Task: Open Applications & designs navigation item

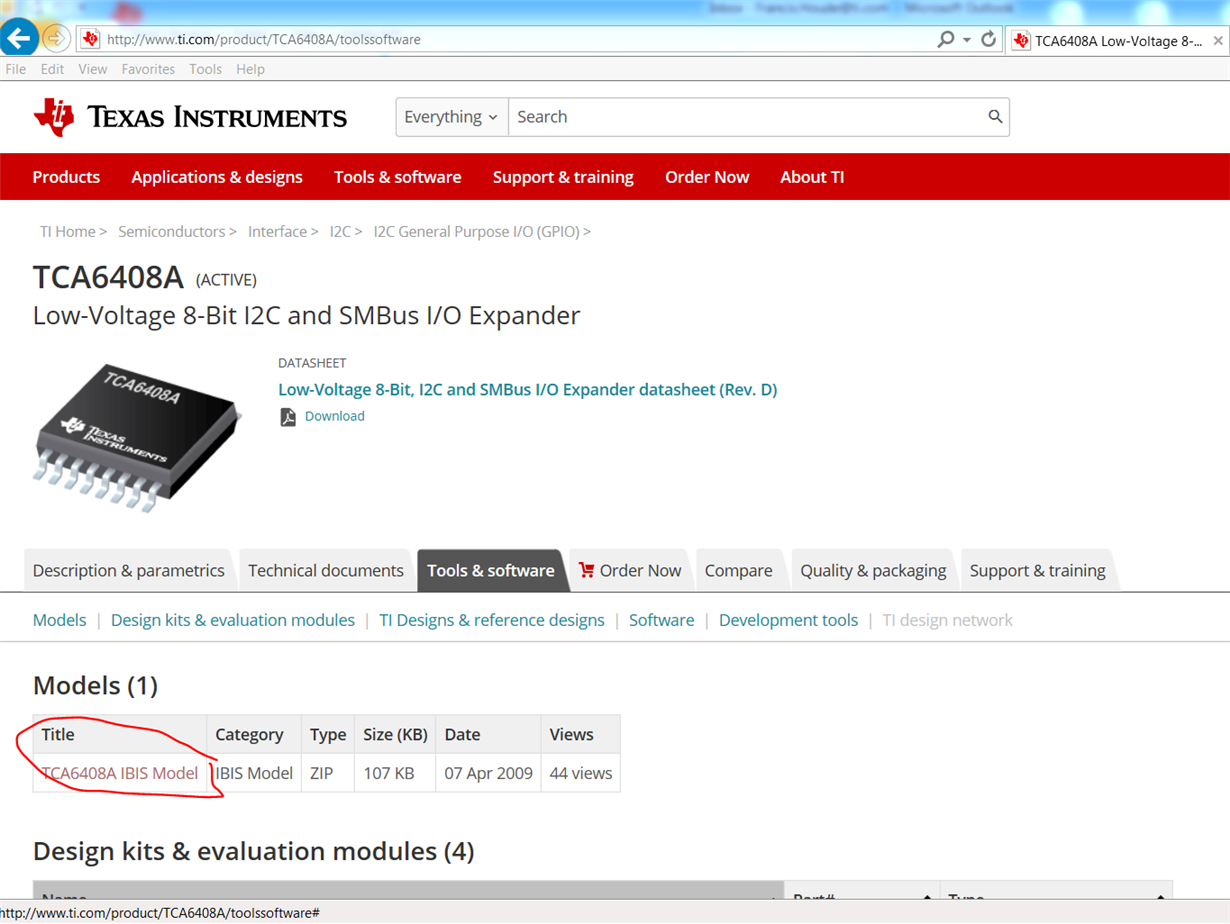Action: [x=217, y=177]
